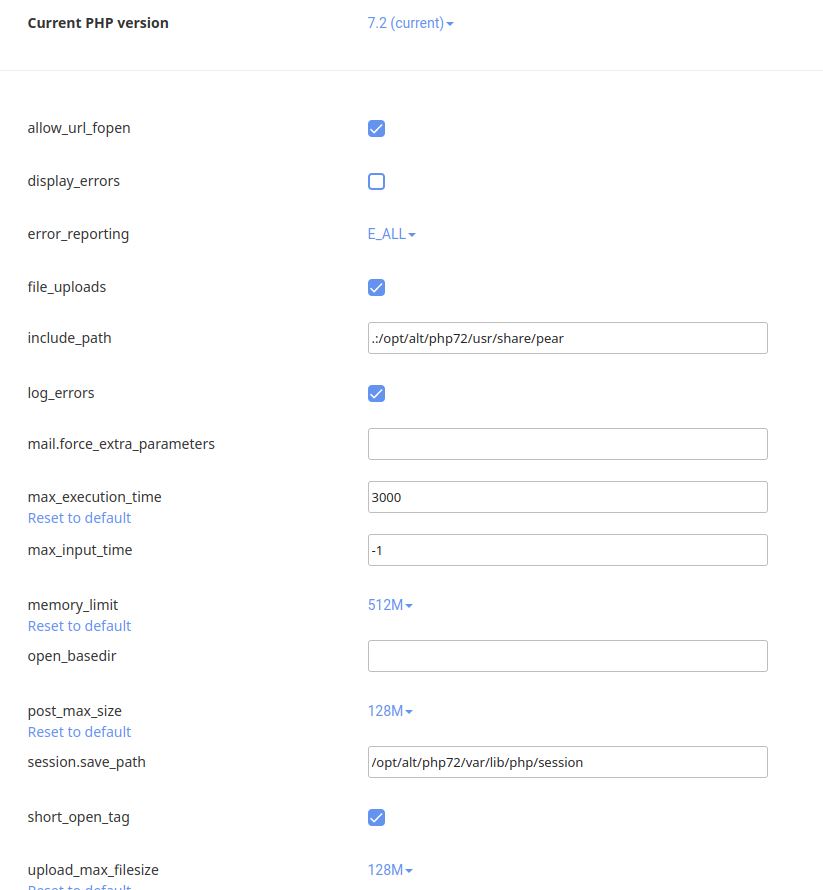
Task: Focus the mail.force_extra_parameters input box
Action: click(567, 444)
